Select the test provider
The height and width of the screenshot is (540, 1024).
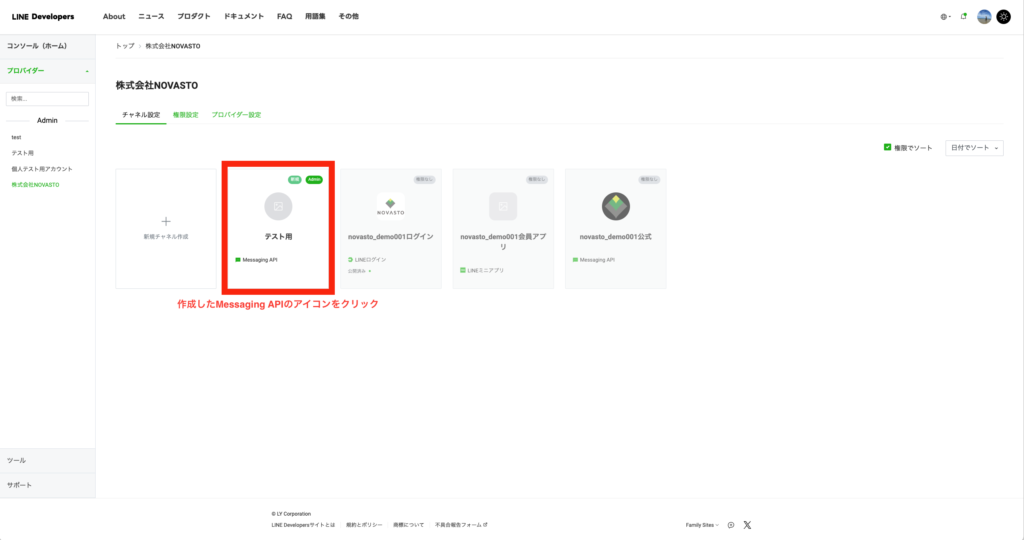click(x=16, y=137)
